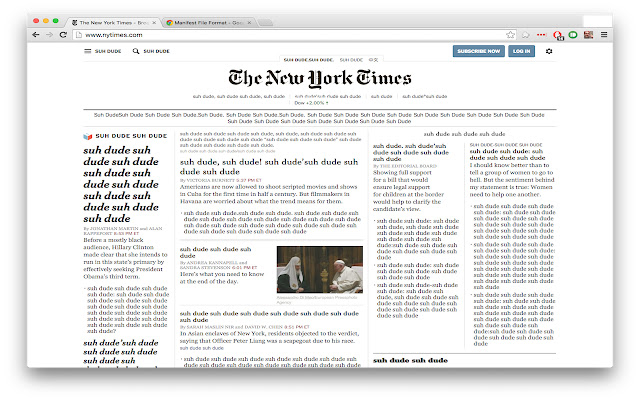
Task: Click the 'suh dude suh dude' heading at bottom right
Action: (410, 360)
